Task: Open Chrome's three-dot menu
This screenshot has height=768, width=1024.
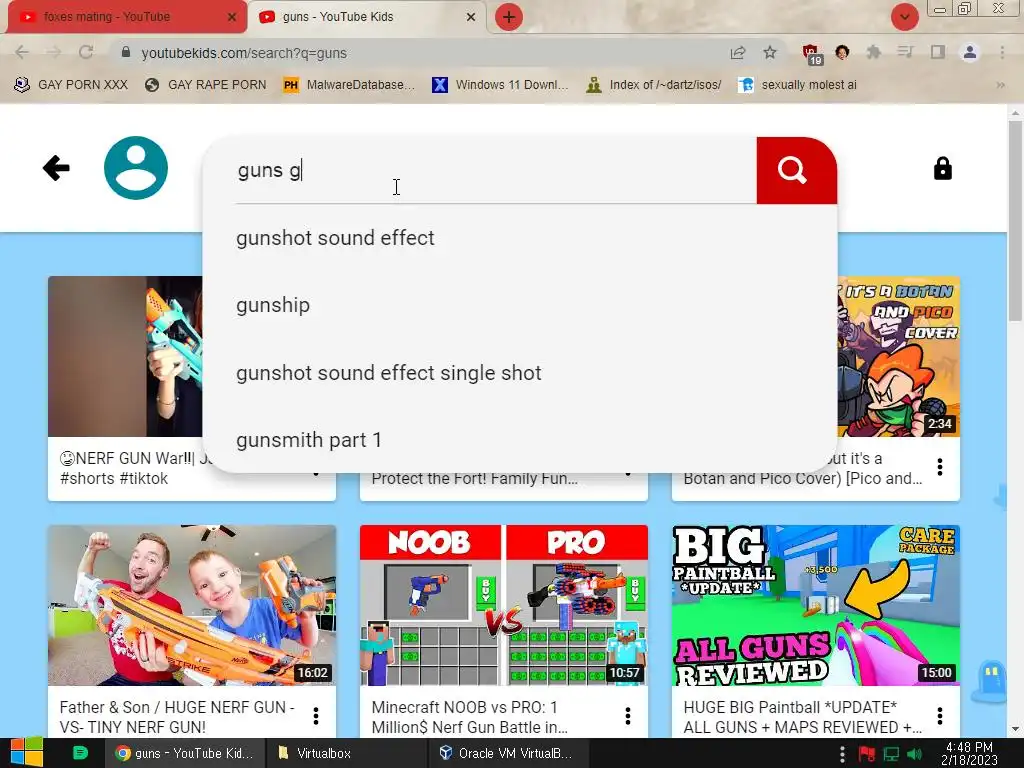Action: (1002, 52)
